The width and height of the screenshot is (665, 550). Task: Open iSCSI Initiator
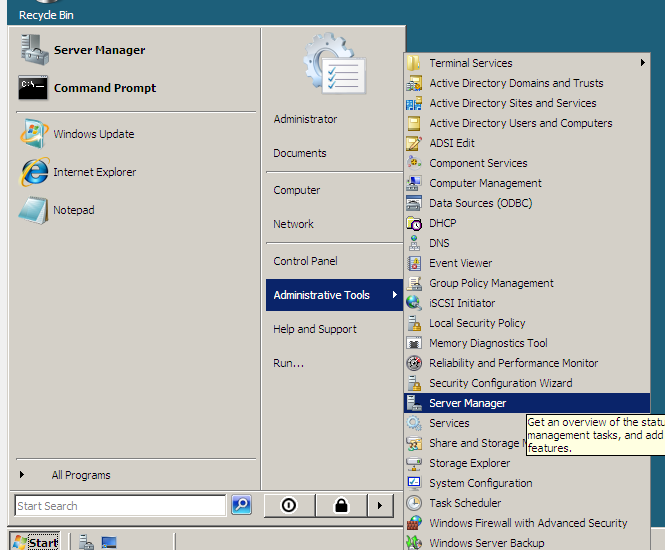pos(527,303)
